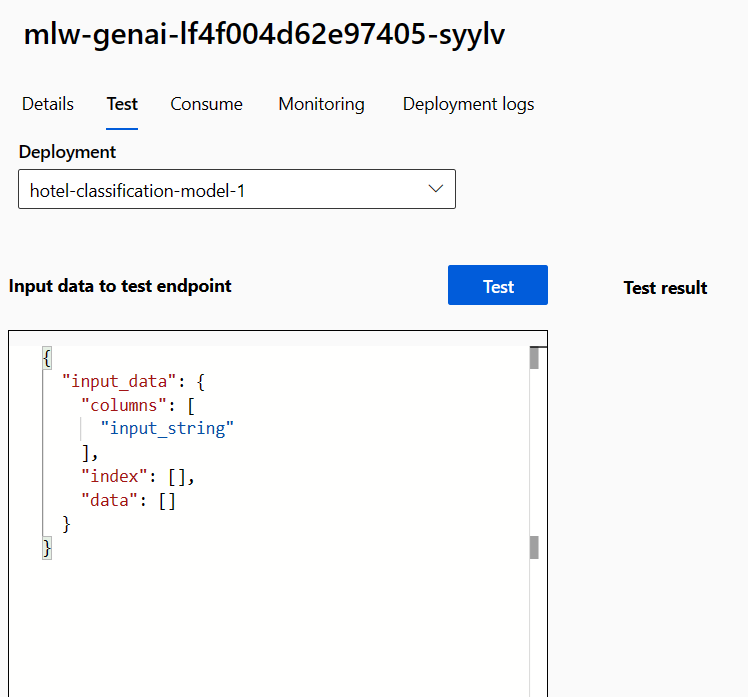
Task: Click the Deployment label above the dropdown
Action: pyautogui.click(x=67, y=152)
